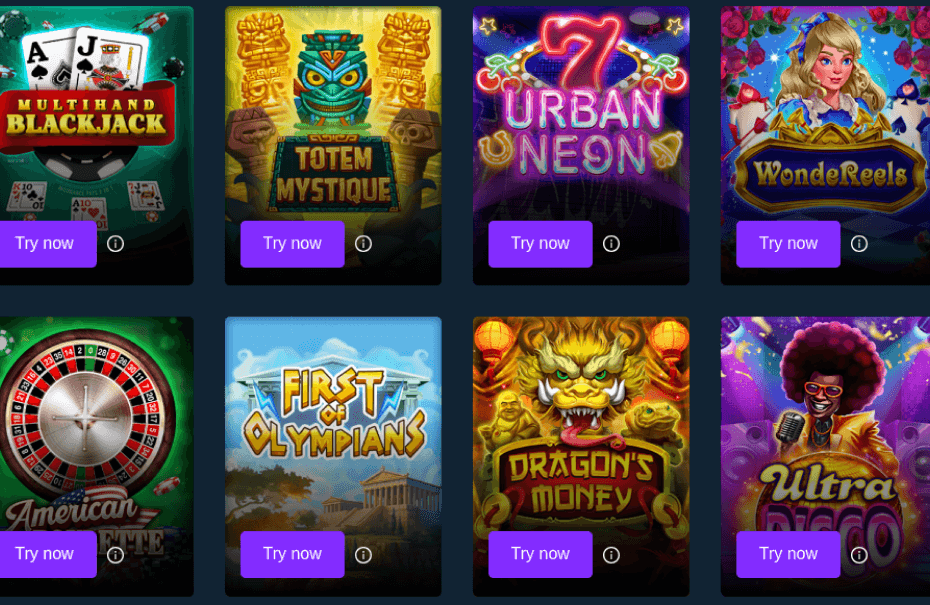The image size is (930, 605).
Task: Open info icon for Ultra Disco
Action: (859, 555)
